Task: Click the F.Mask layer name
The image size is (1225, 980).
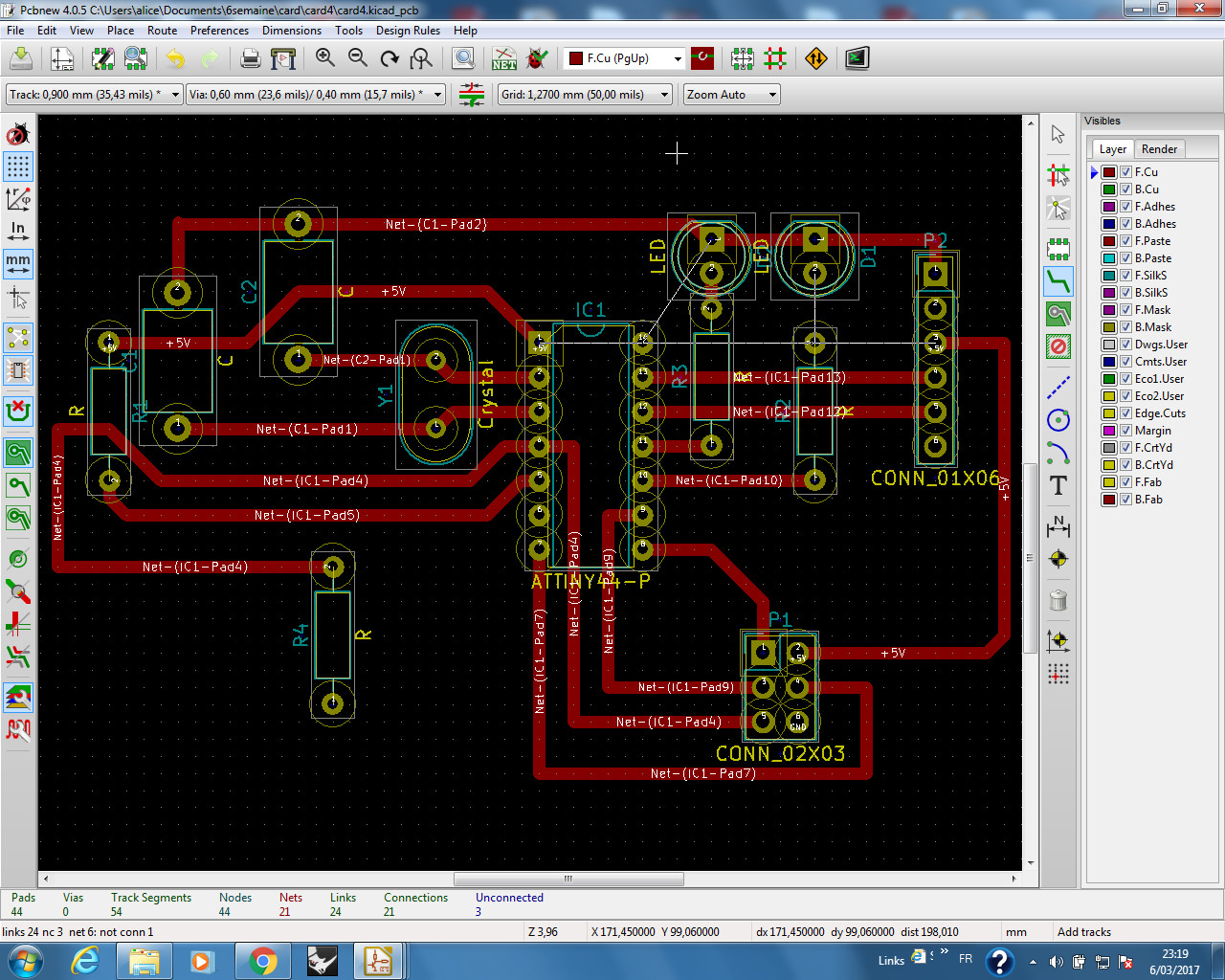Action: [x=1152, y=310]
